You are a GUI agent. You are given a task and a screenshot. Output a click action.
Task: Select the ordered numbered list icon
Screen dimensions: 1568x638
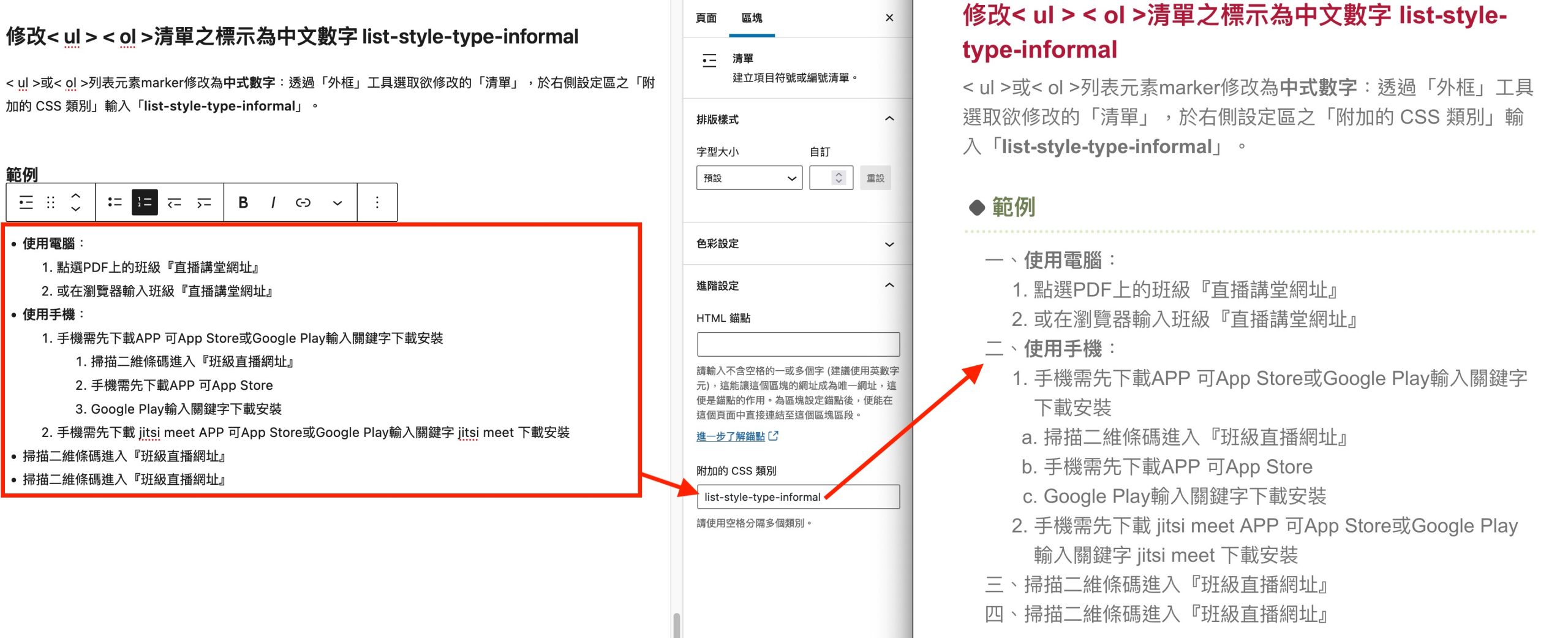pyautogui.click(x=145, y=202)
